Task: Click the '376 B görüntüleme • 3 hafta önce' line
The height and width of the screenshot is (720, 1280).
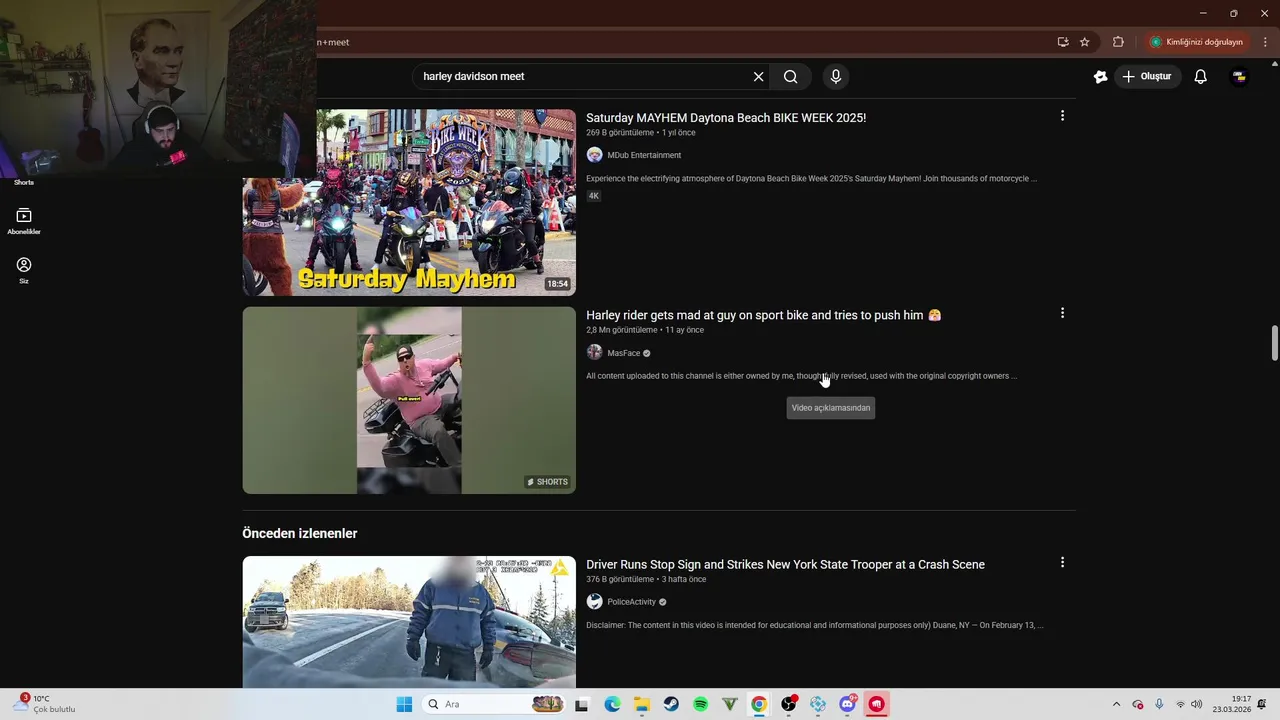Action: (x=646, y=579)
